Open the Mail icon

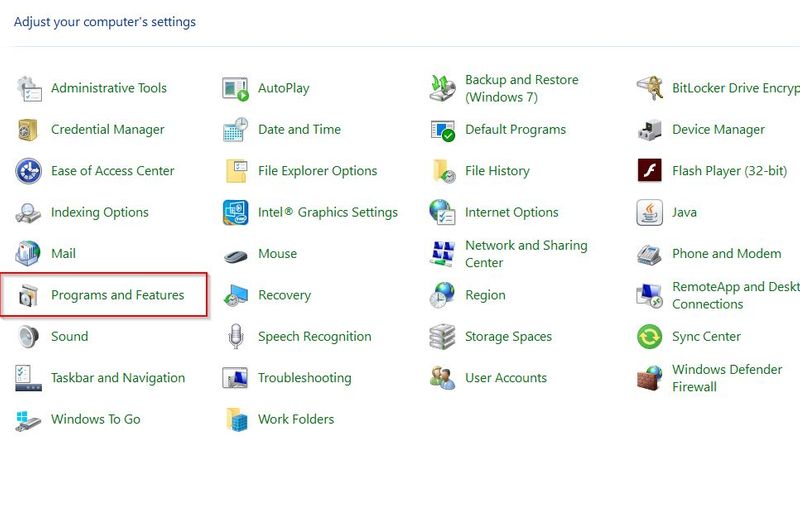coord(28,254)
